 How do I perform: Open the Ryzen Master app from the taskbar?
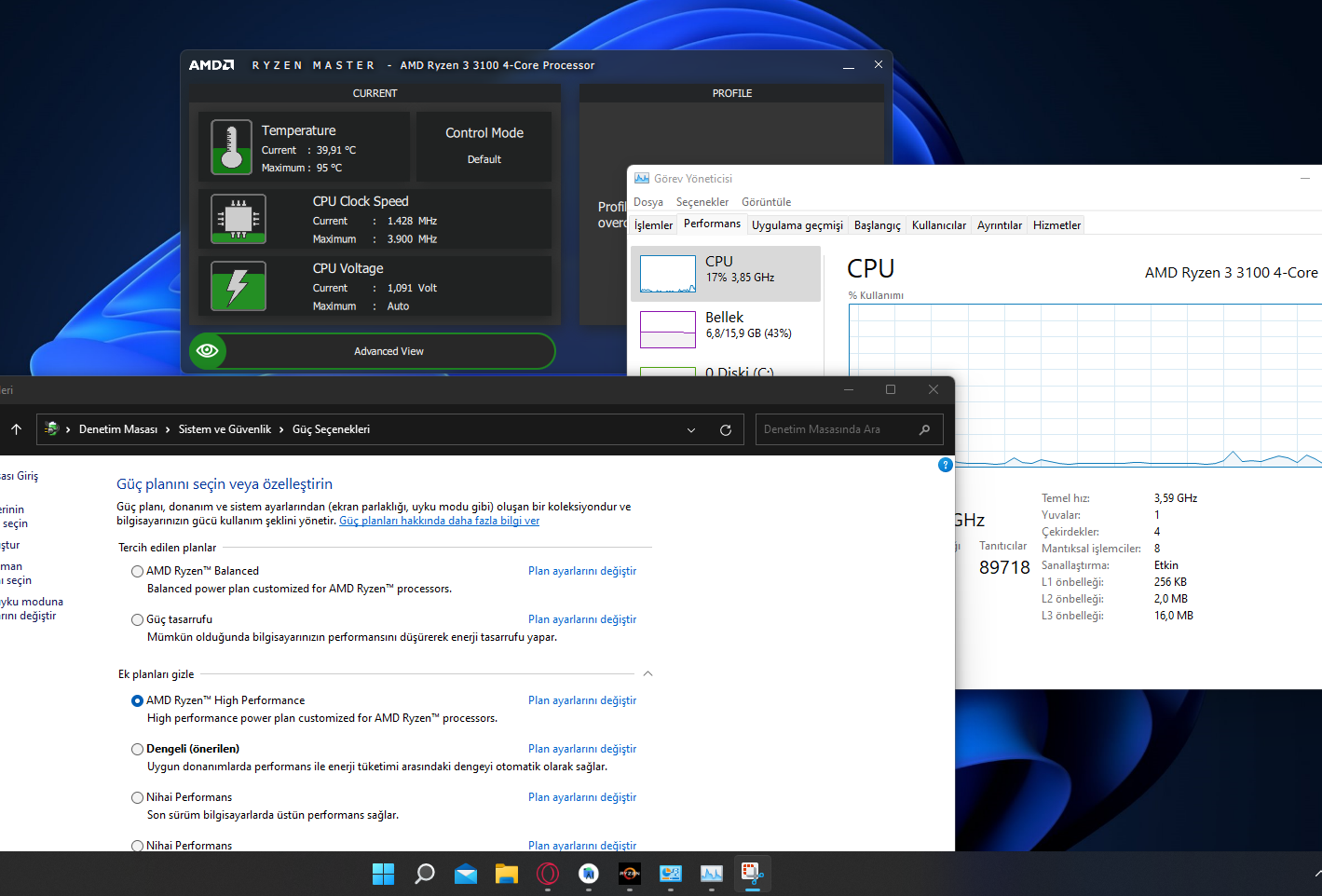(x=630, y=874)
